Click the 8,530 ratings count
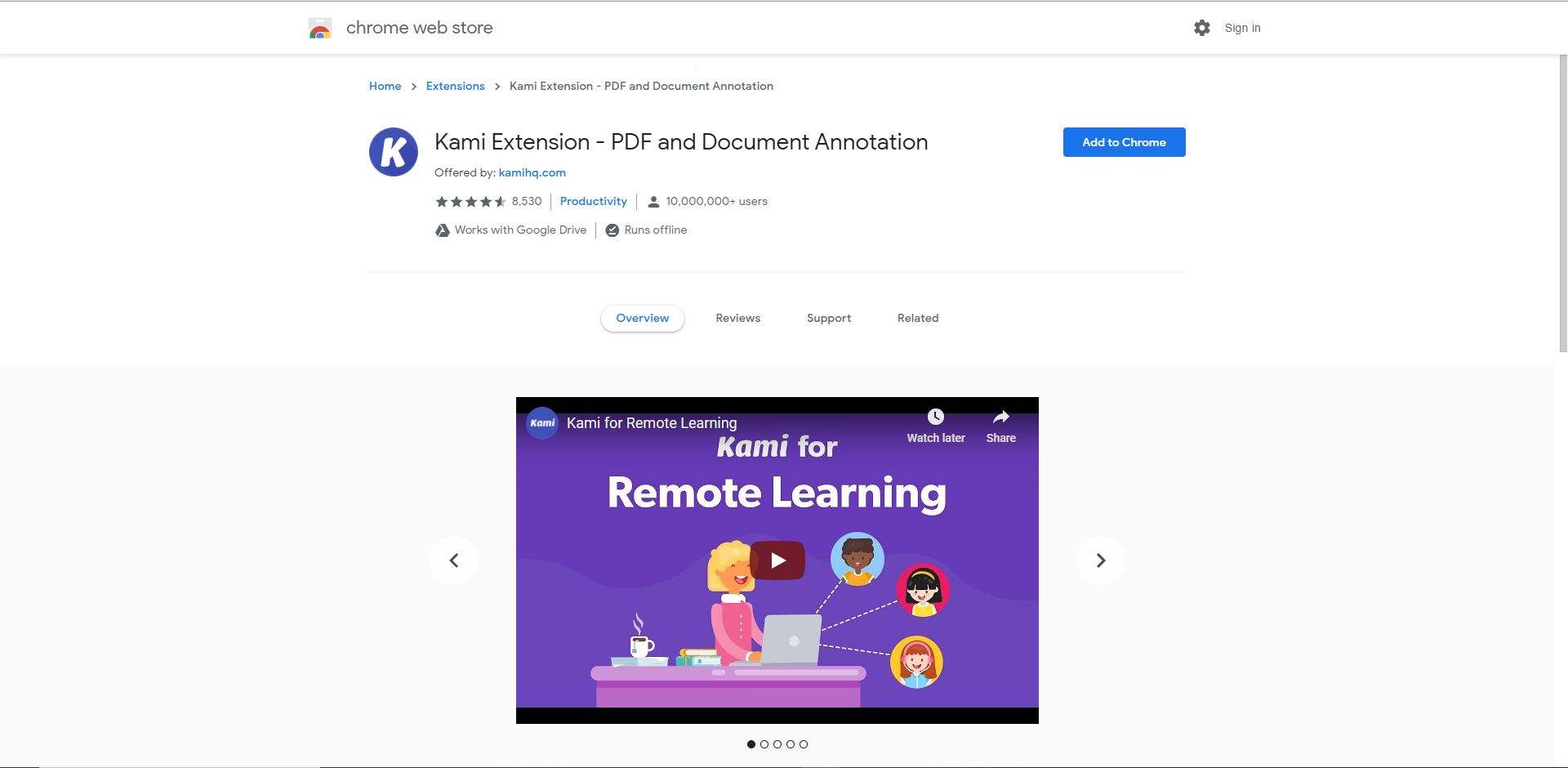This screenshot has width=1568, height=768. point(527,202)
